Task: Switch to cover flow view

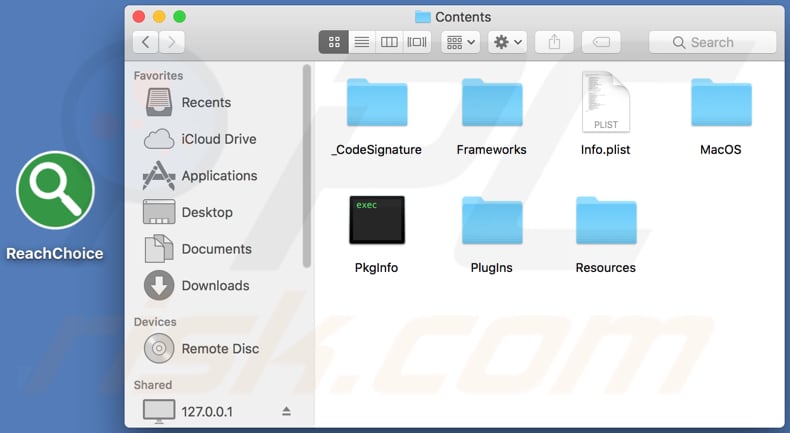Action: pyautogui.click(x=416, y=42)
